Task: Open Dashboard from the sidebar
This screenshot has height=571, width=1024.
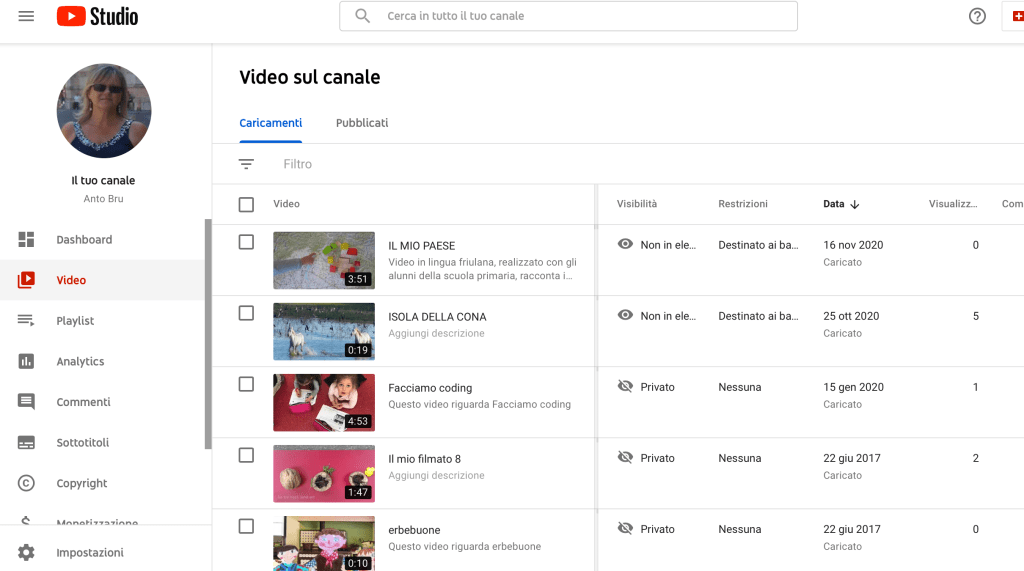Action: click(84, 240)
